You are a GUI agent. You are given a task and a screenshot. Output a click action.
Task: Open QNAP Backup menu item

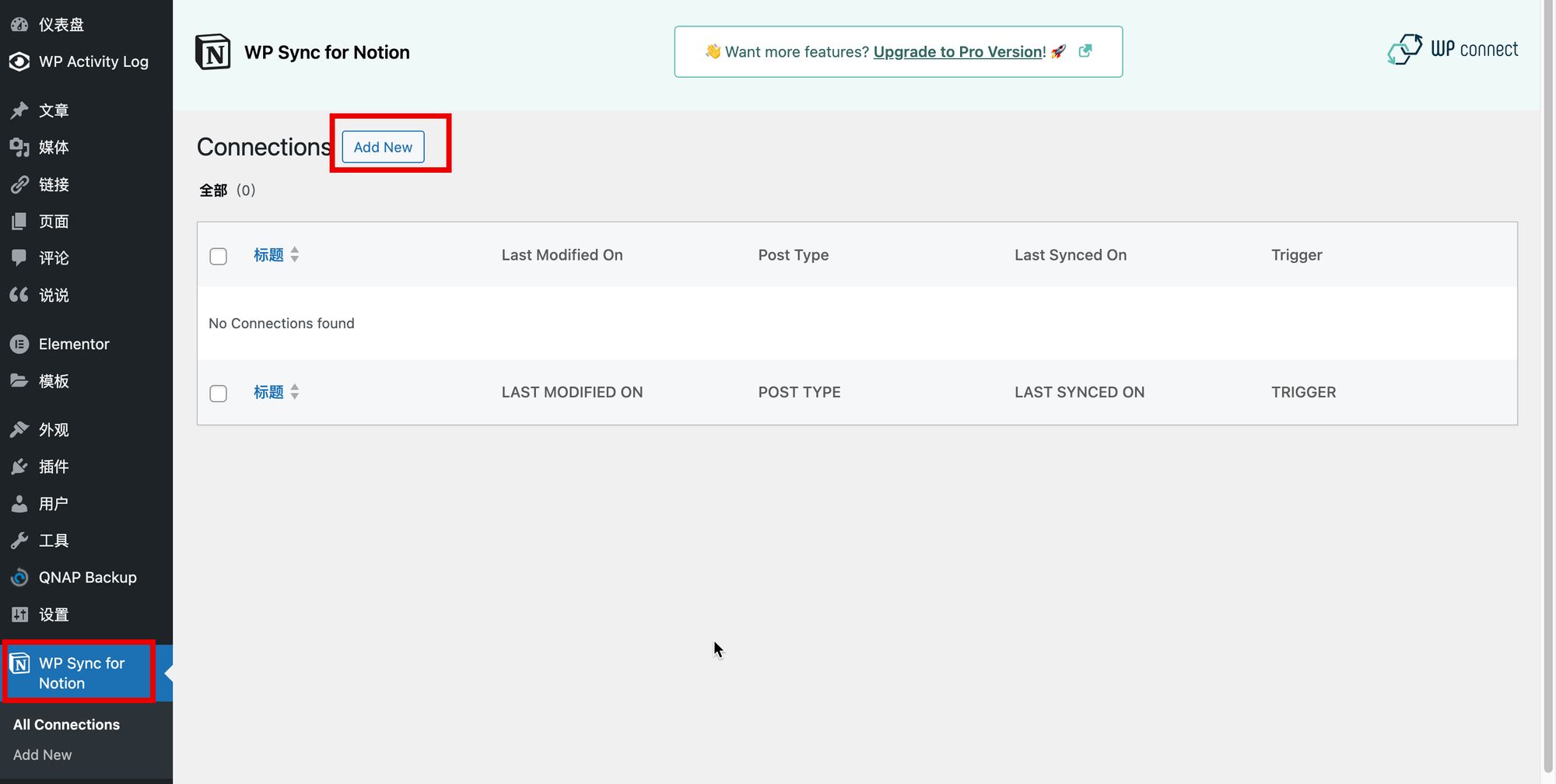(86, 577)
